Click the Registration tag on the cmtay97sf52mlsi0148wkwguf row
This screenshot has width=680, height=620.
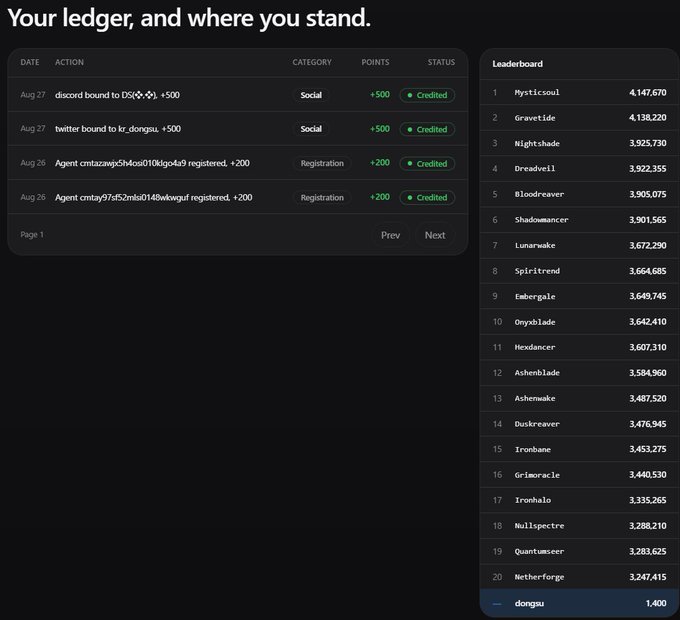click(x=322, y=197)
